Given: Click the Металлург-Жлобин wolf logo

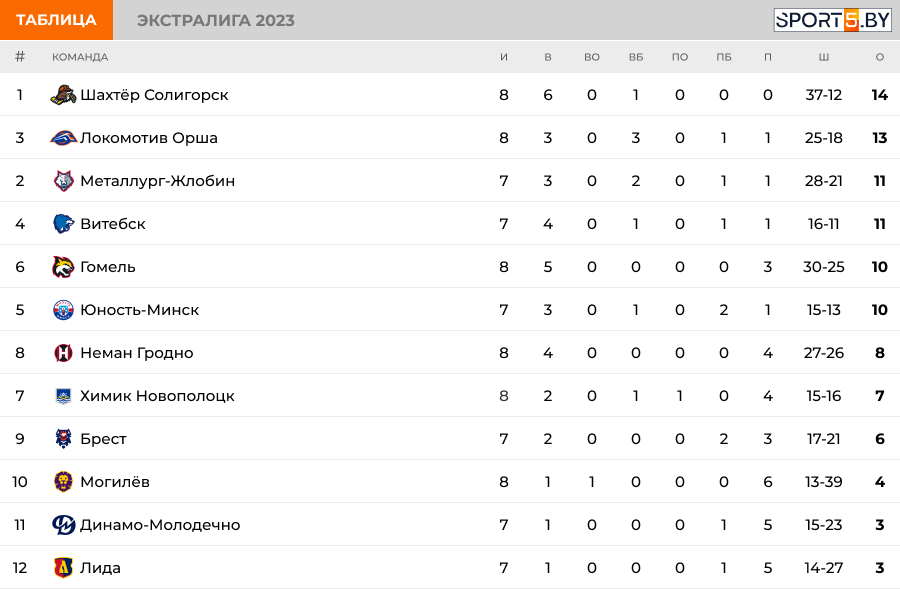Looking at the screenshot, I should [x=63, y=181].
